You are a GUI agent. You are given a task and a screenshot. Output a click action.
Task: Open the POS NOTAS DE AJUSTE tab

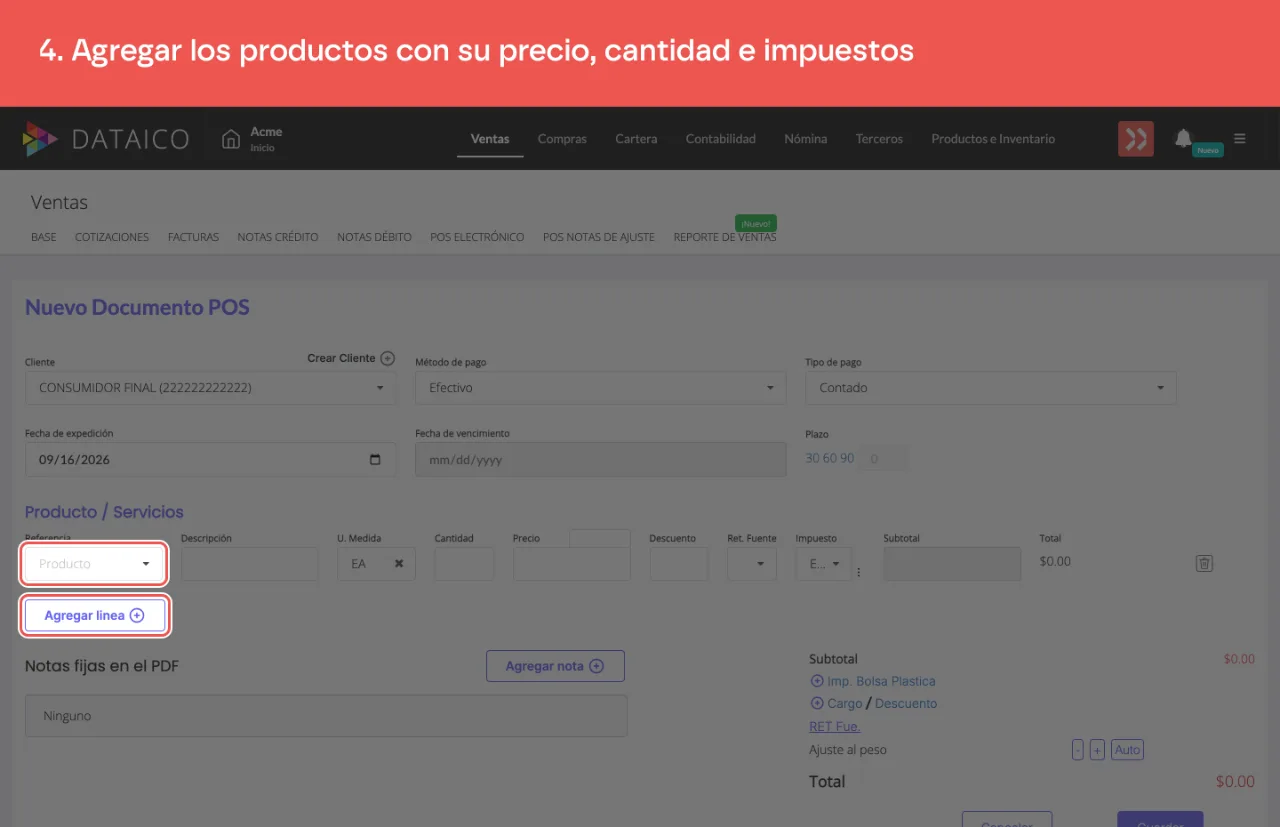click(x=599, y=237)
